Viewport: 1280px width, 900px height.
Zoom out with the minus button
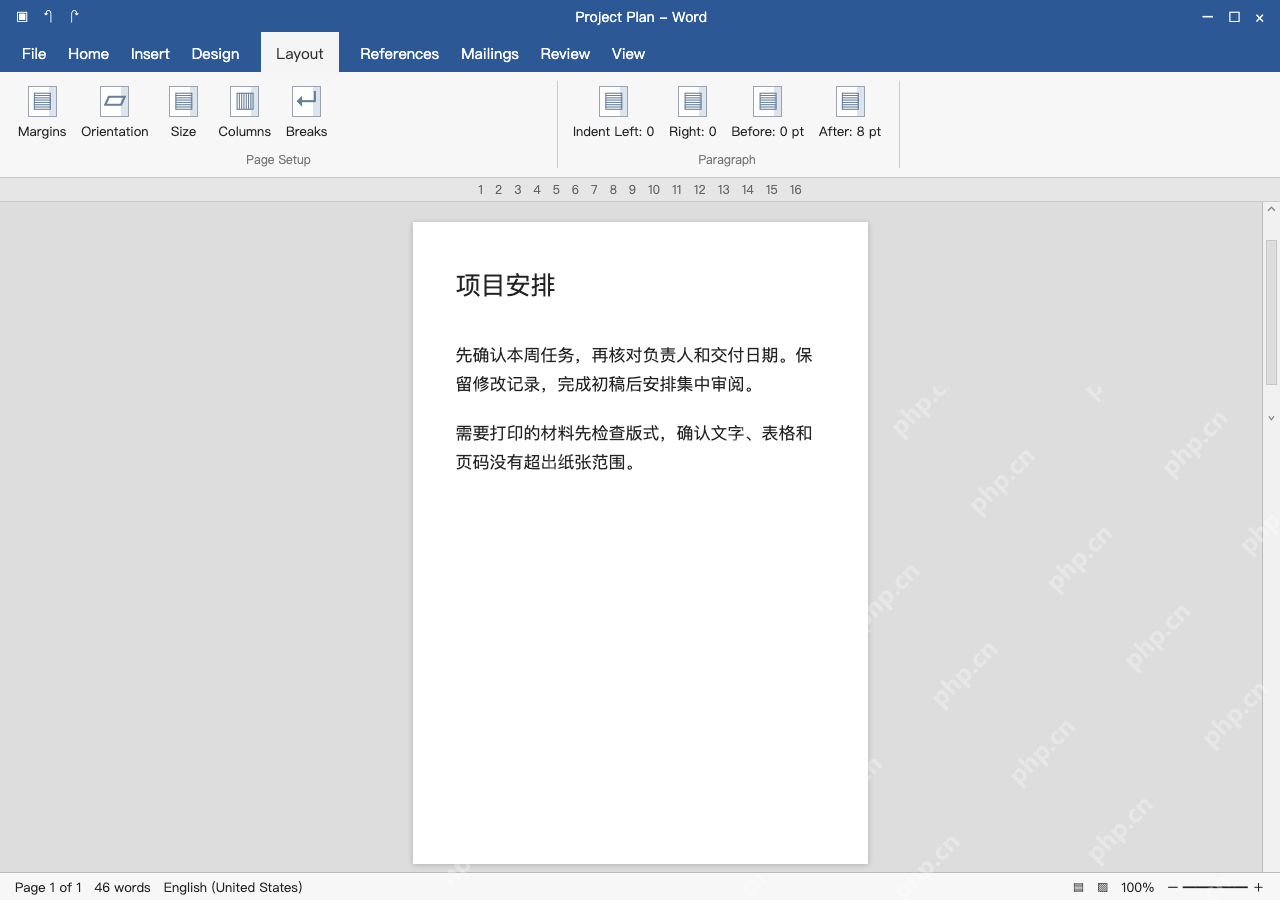[x=1173, y=888]
